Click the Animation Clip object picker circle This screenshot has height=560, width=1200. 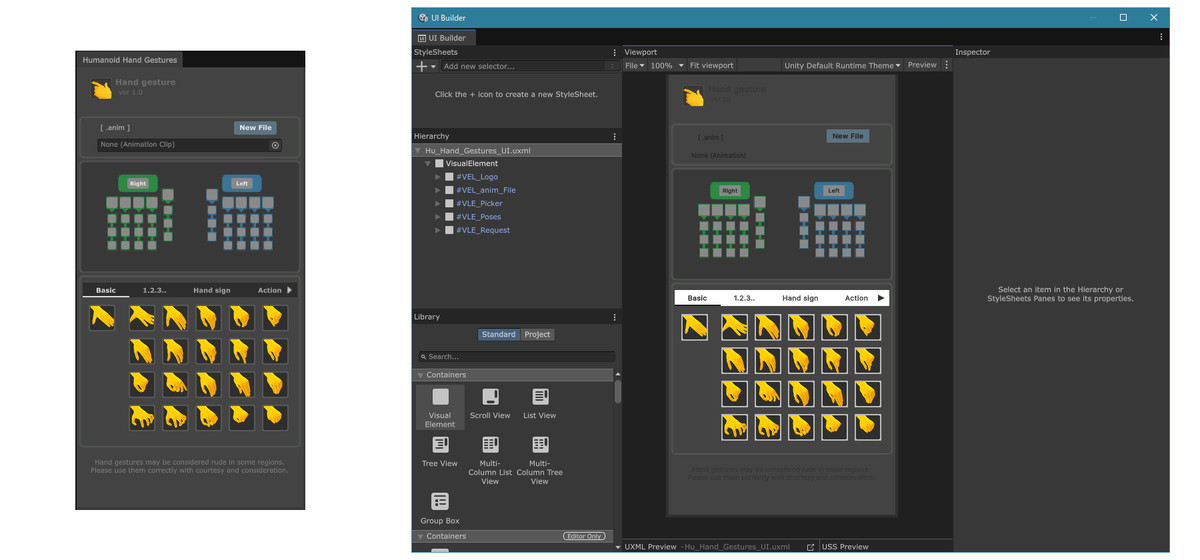click(x=275, y=145)
